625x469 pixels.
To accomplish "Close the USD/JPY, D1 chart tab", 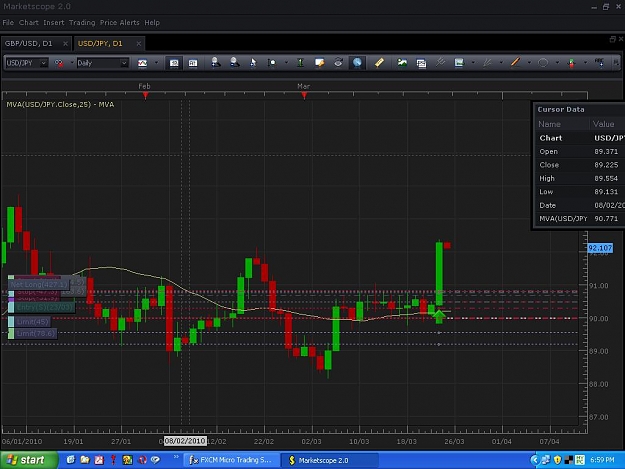I will tap(139, 43).
